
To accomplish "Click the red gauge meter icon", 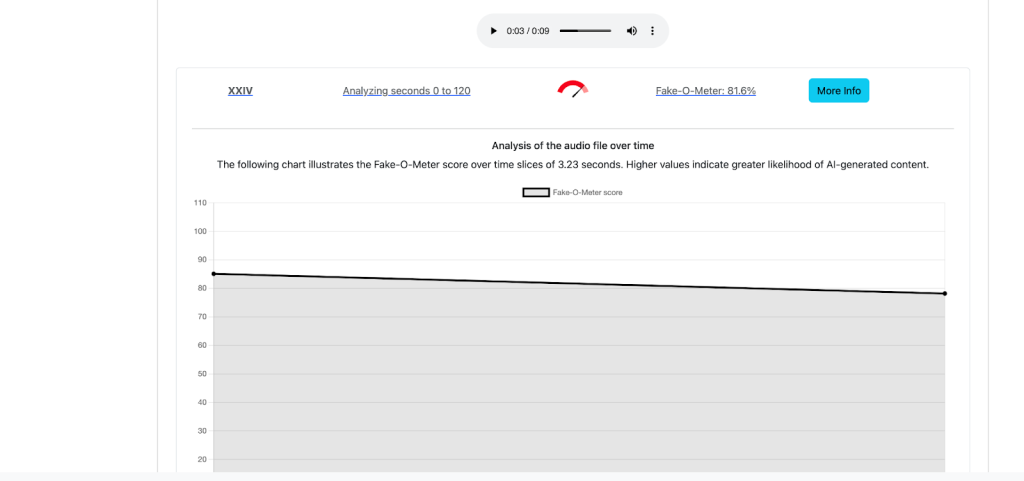I will pos(572,90).
